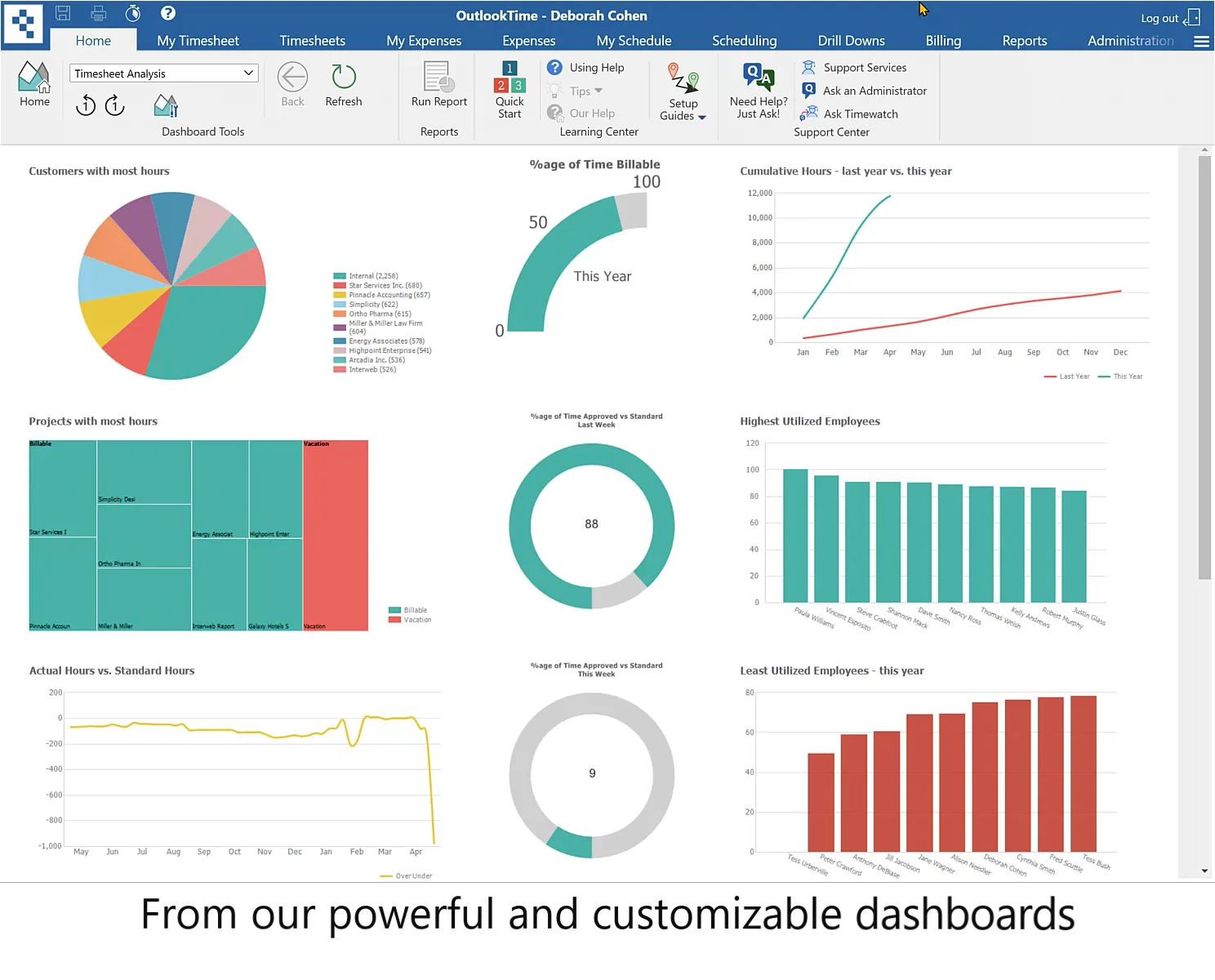This screenshot has width=1215, height=980.
Task: Click Need Help? Just Ask!
Action: coord(759,91)
